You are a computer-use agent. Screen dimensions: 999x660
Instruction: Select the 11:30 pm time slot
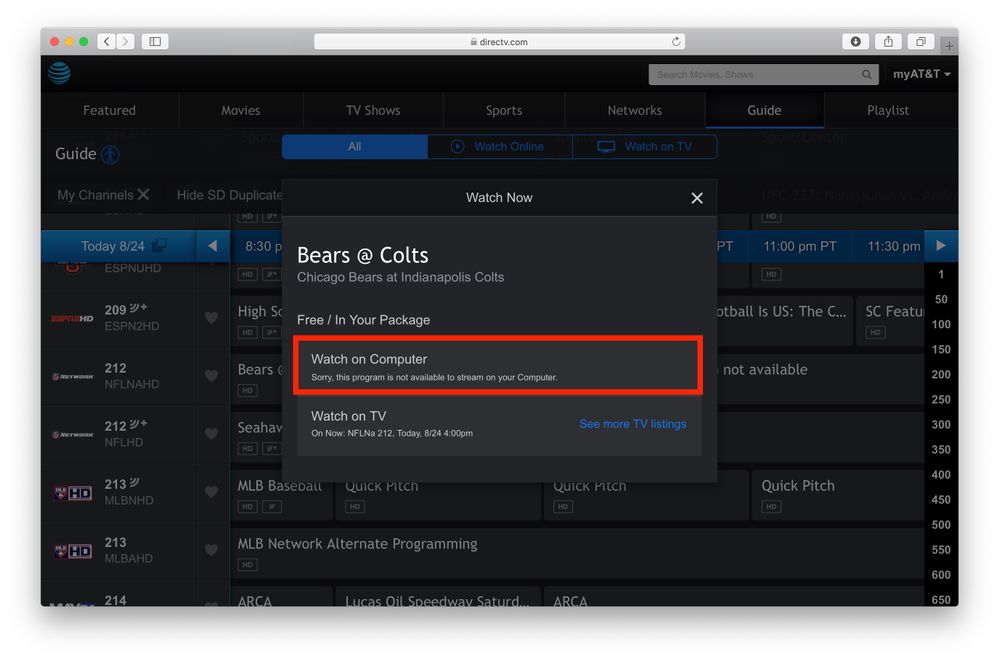point(893,247)
